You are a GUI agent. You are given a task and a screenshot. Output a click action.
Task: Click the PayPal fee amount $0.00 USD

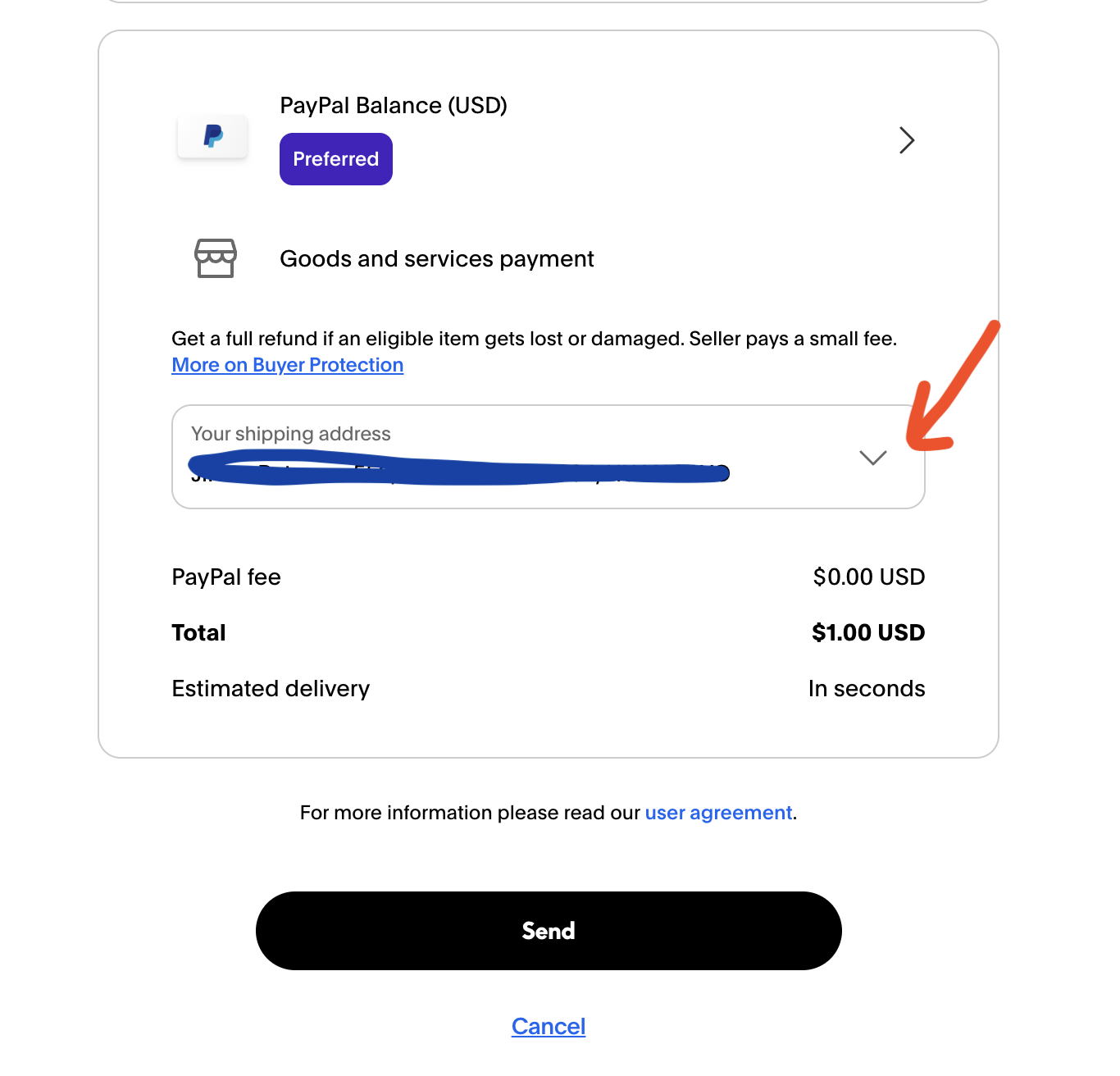pos(869,577)
